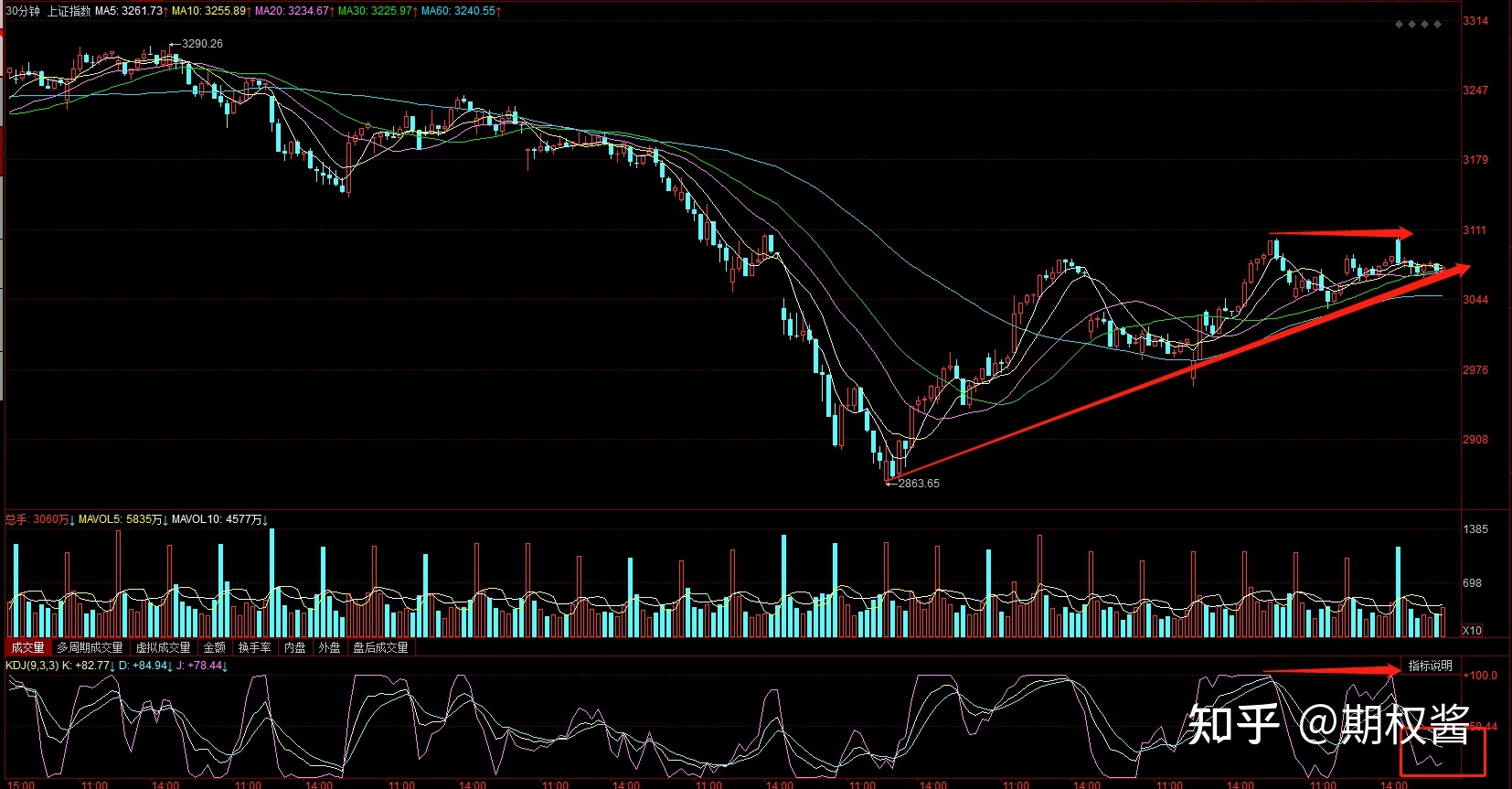This screenshot has width=1512, height=789.
Task: Click the 3111 price axis label
Action: 1475,230
